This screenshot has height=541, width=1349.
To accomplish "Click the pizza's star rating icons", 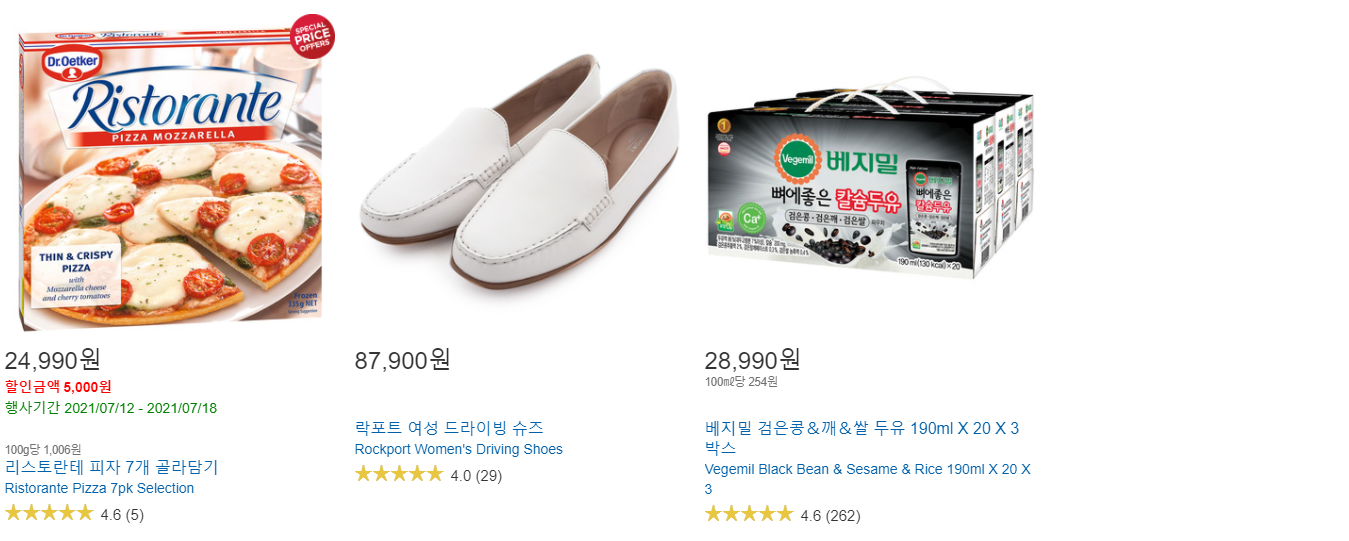I will point(49,514).
